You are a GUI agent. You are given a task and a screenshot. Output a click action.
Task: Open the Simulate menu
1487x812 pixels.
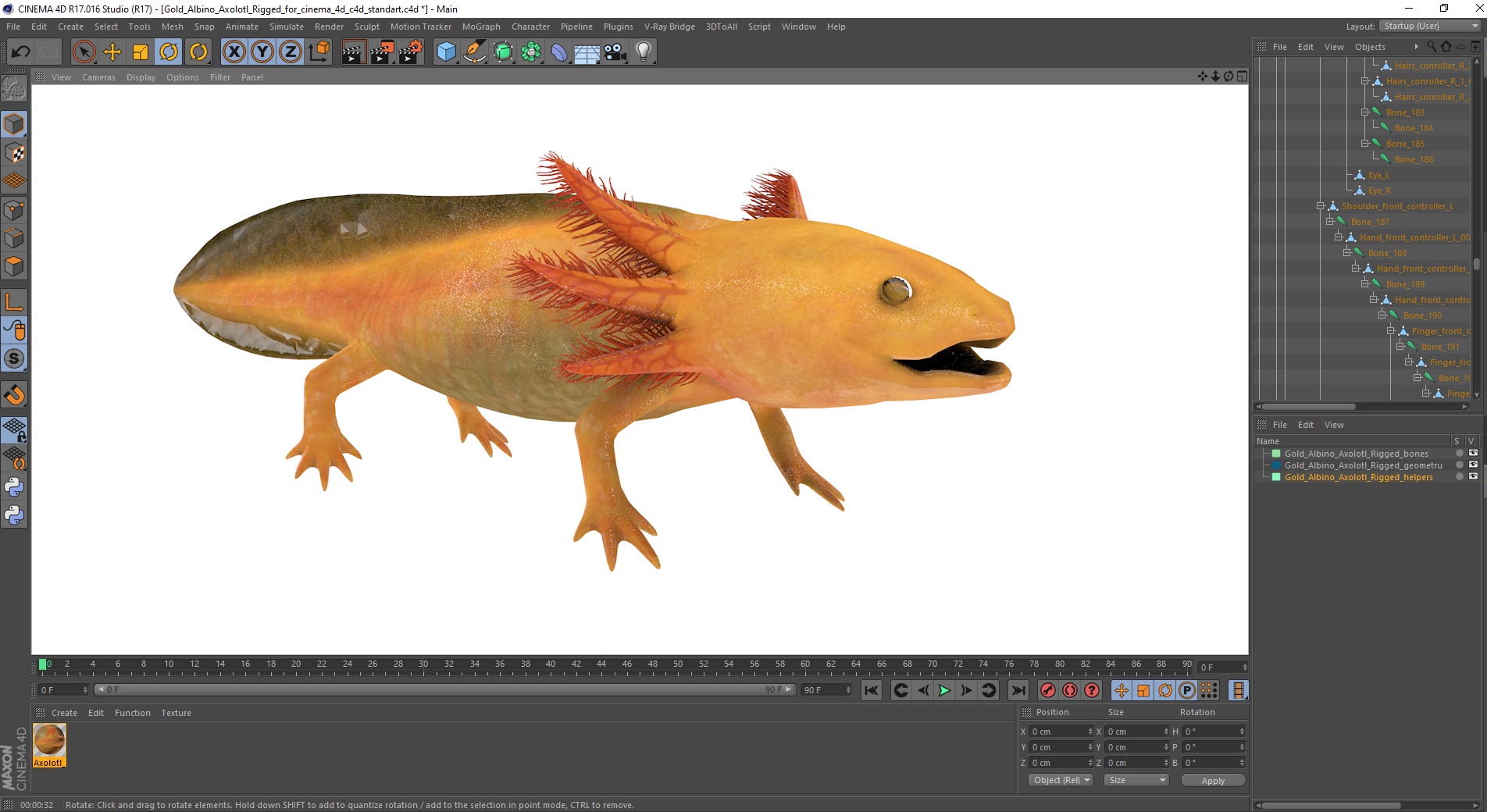point(287,27)
